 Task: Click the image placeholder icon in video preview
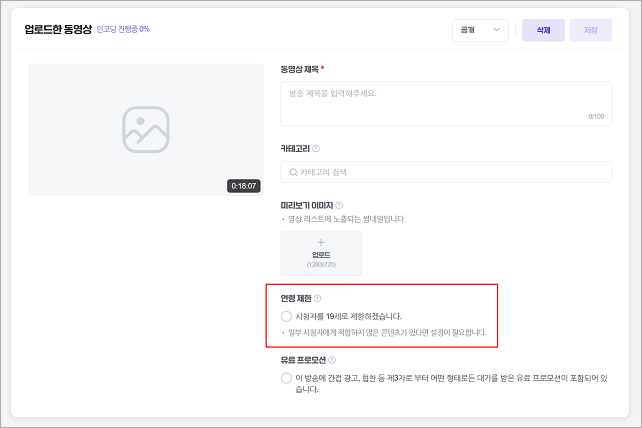click(146, 129)
